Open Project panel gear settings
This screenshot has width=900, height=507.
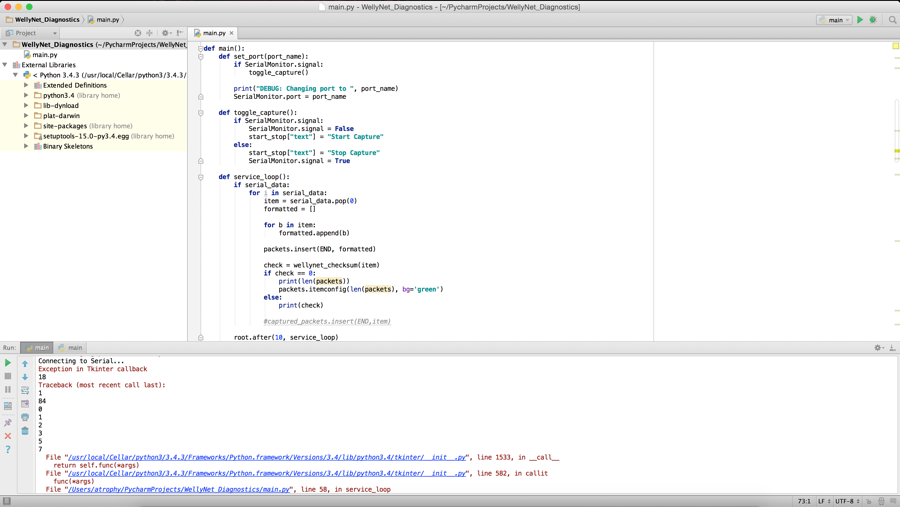click(x=166, y=33)
